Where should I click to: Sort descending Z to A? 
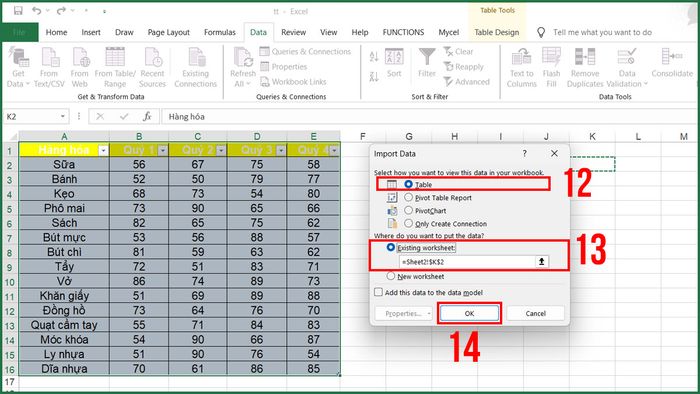pyautogui.click(x=374, y=77)
